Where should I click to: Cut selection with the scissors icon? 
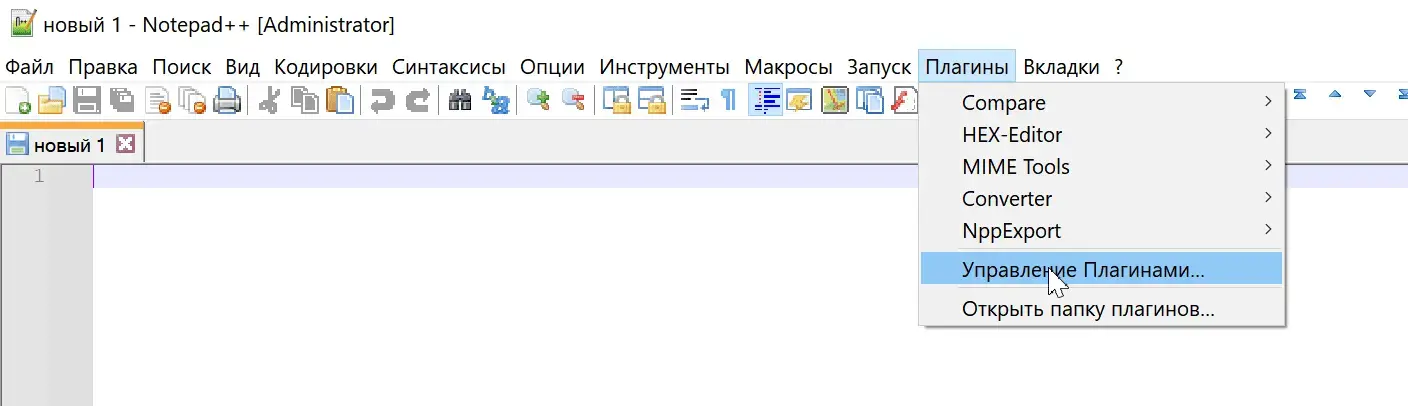[269, 99]
